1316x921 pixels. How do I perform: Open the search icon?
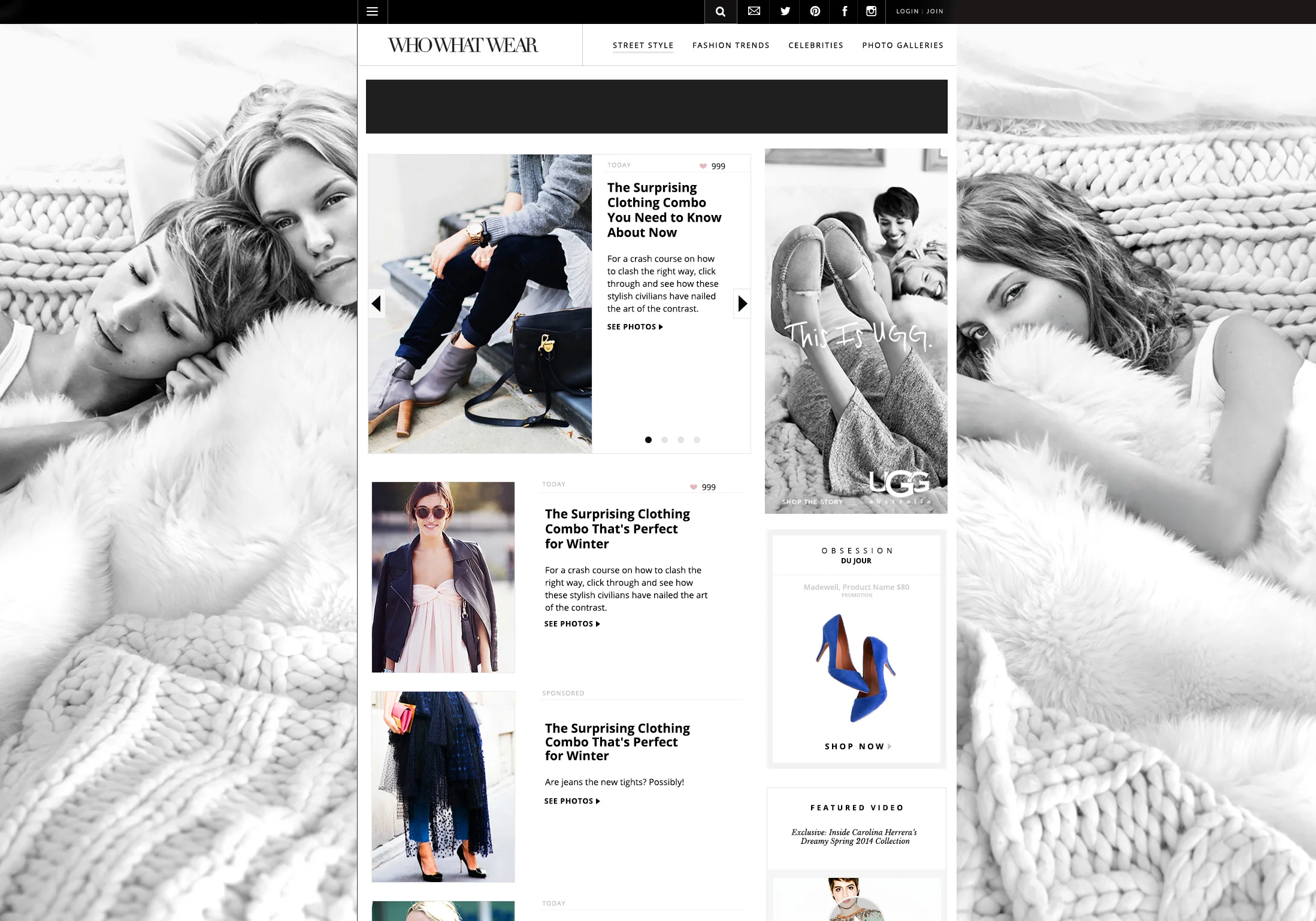coord(721,11)
